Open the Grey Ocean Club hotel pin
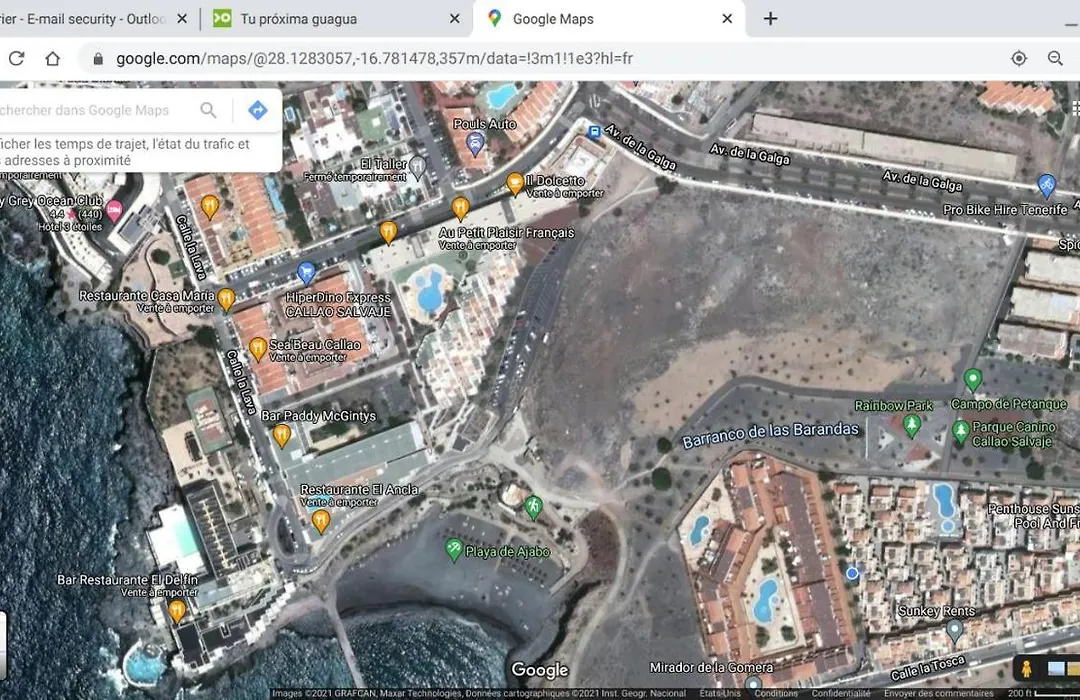The width and height of the screenshot is (1080, 700). click(x=114, y=211)
